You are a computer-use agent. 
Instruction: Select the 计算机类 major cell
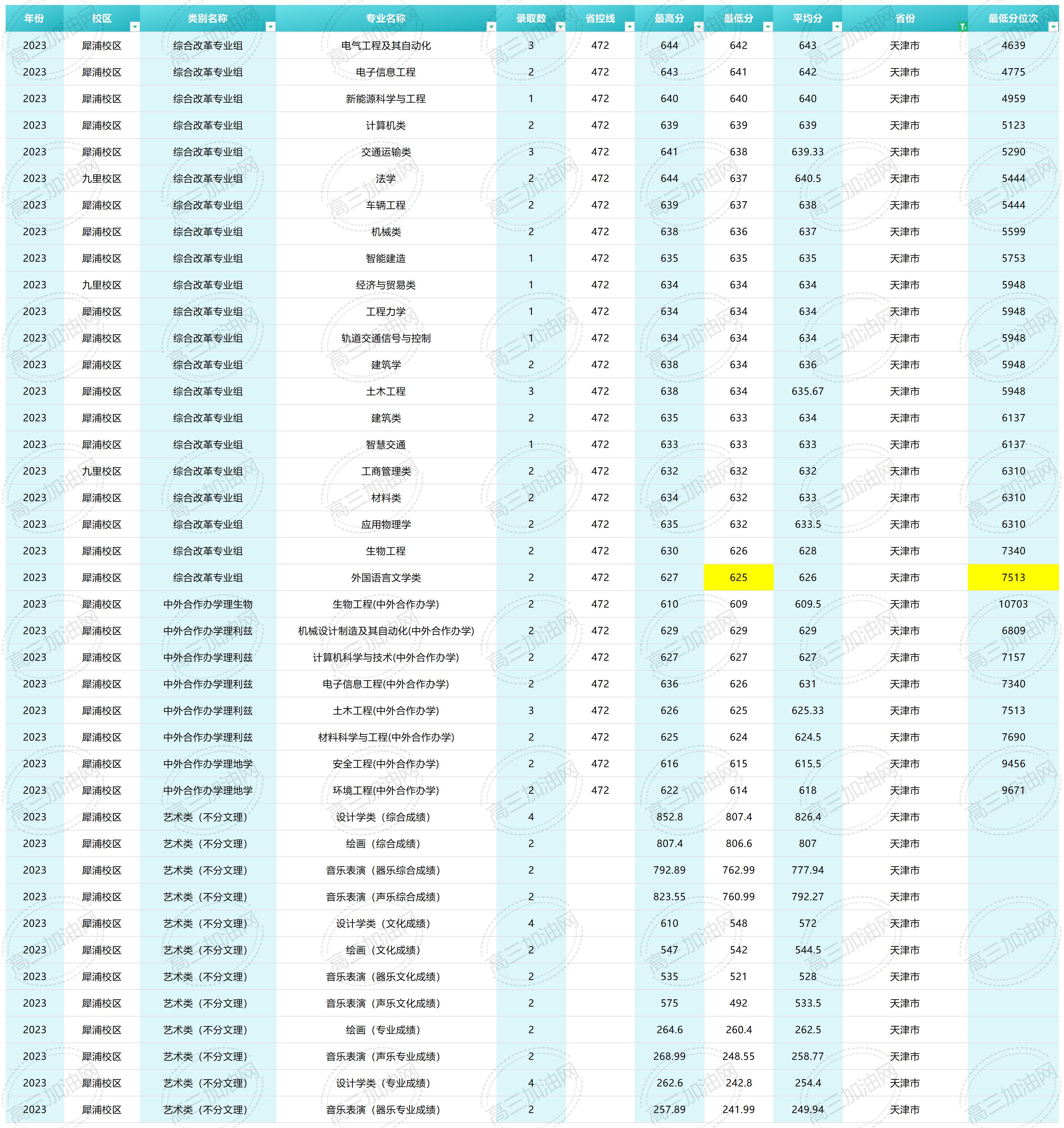[386, 125]
